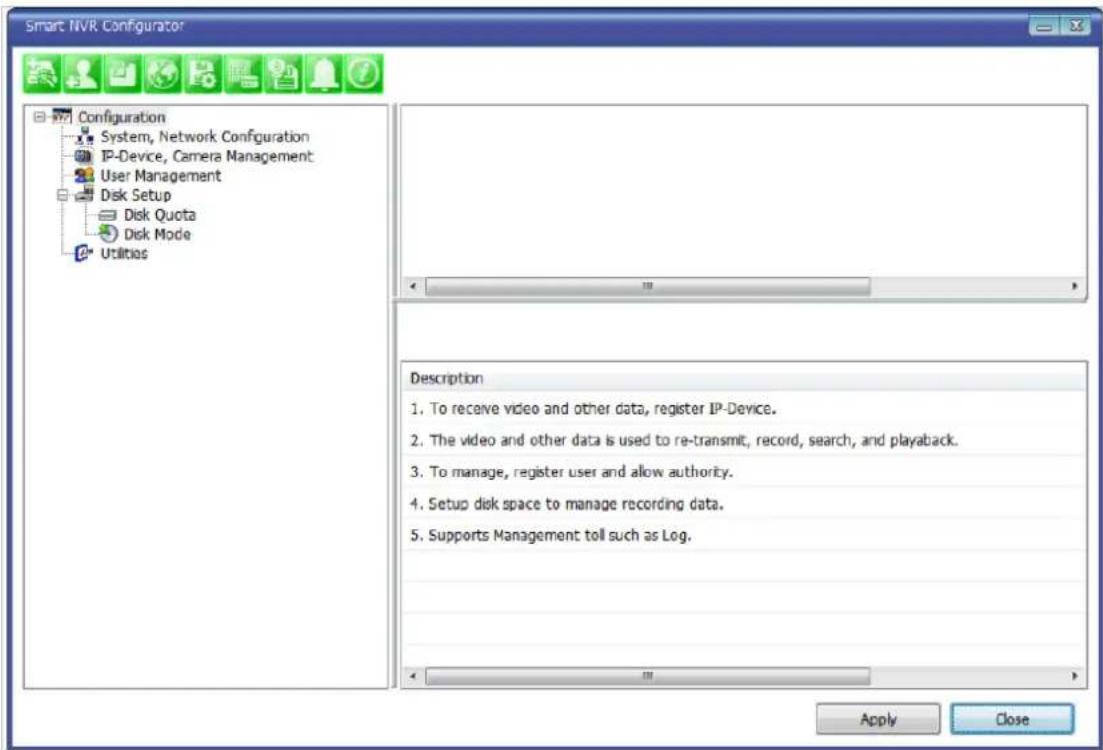Click upper panel scrollbar left arrow
Screen dimensions: 1103x750
coord(413,286)
